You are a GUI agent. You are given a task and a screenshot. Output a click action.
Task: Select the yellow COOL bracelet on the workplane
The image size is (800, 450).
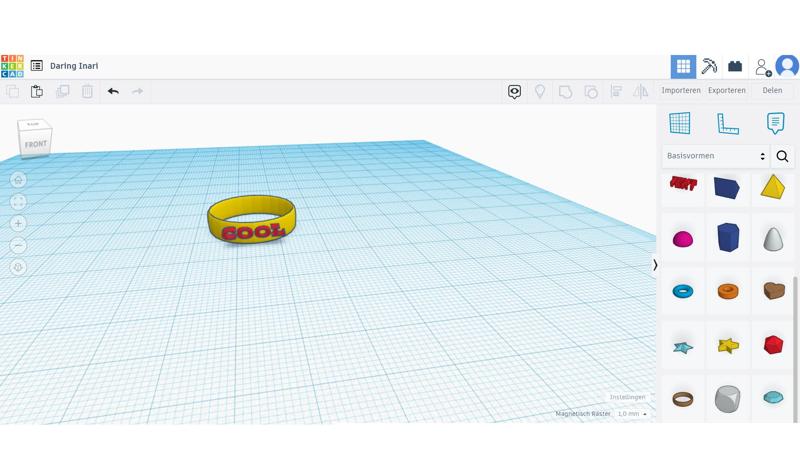click(252, 219)
